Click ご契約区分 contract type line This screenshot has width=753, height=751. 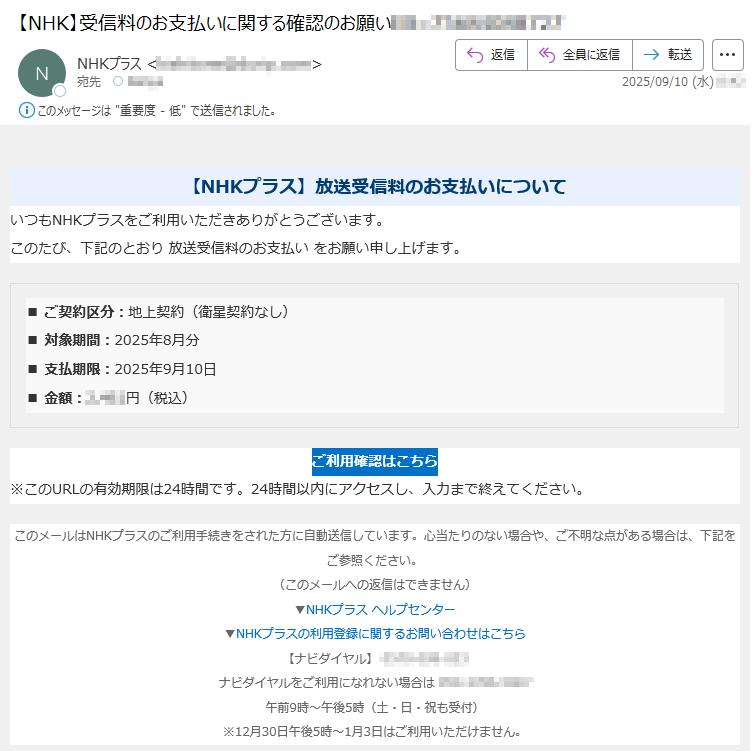[x=159, y=312]
